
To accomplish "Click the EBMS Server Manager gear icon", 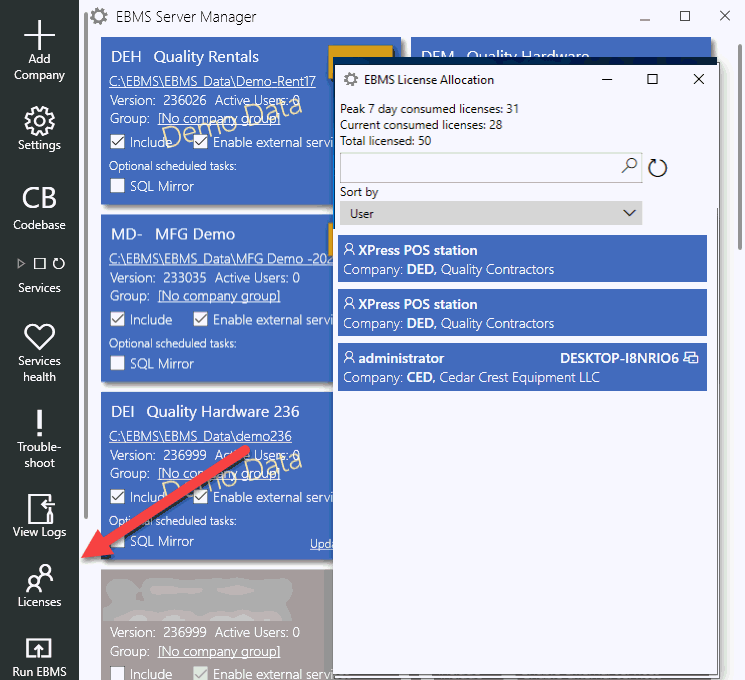I will 99,16.
